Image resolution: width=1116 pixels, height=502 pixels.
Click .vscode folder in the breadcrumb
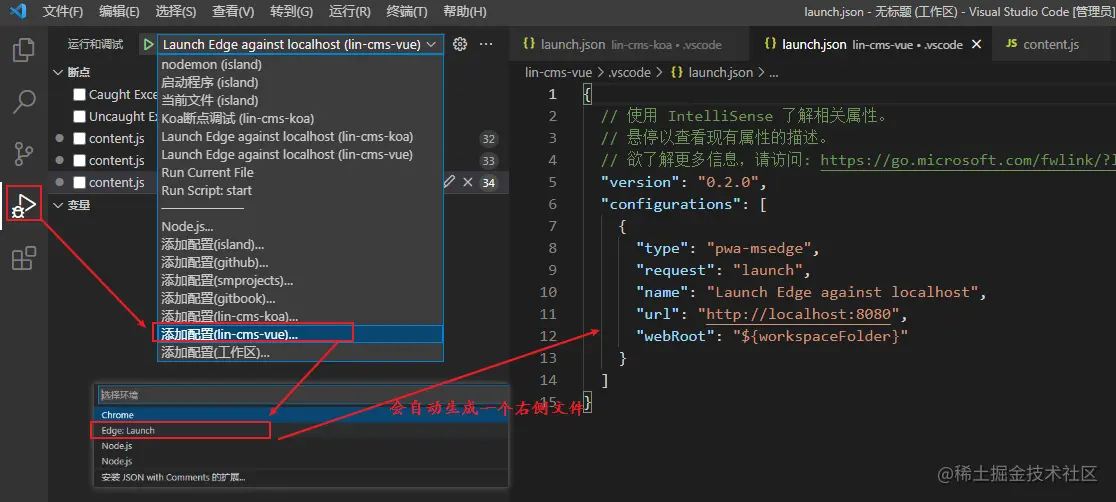click(630, 72)
